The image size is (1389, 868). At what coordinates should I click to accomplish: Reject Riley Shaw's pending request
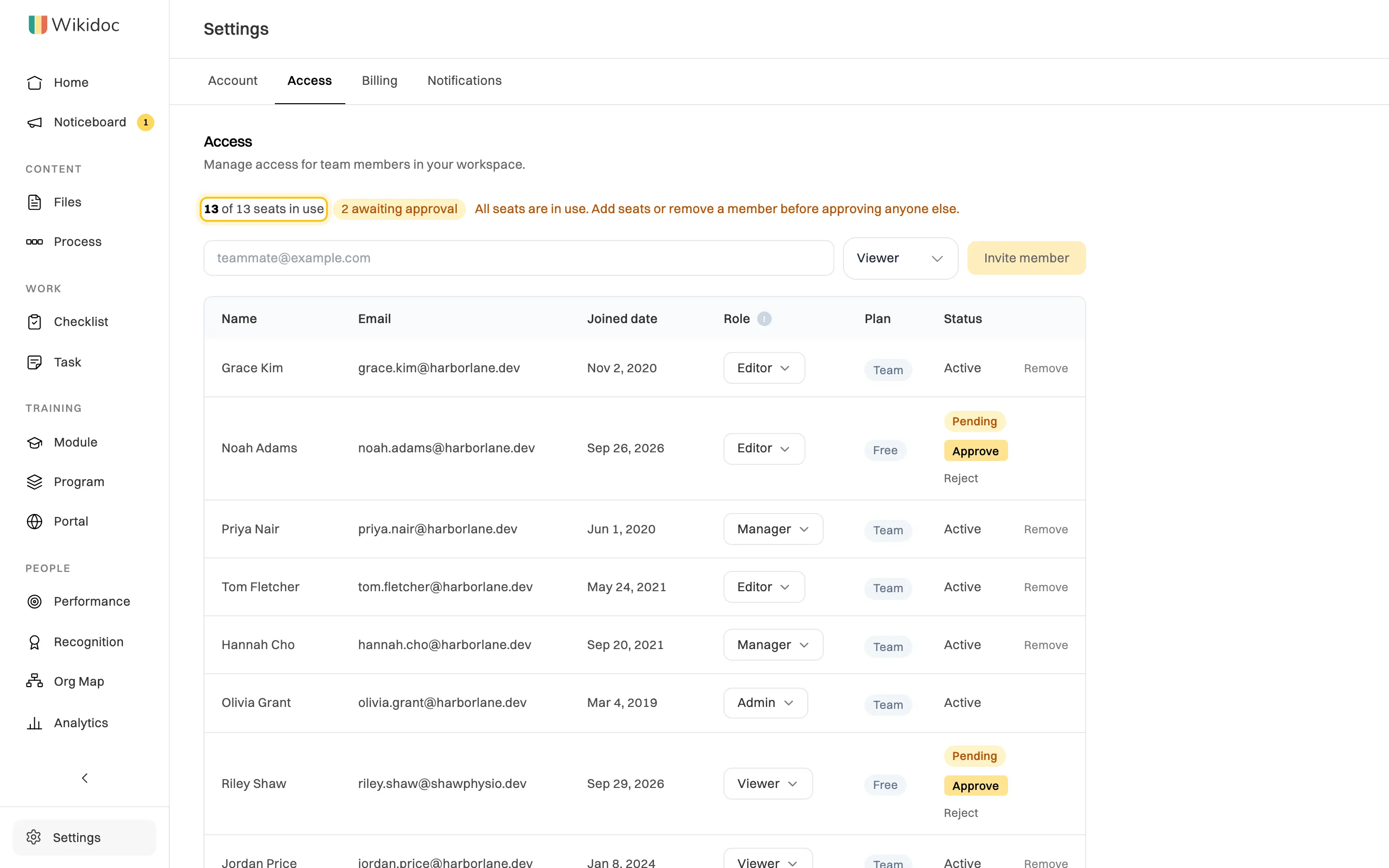tap(960, 813)
